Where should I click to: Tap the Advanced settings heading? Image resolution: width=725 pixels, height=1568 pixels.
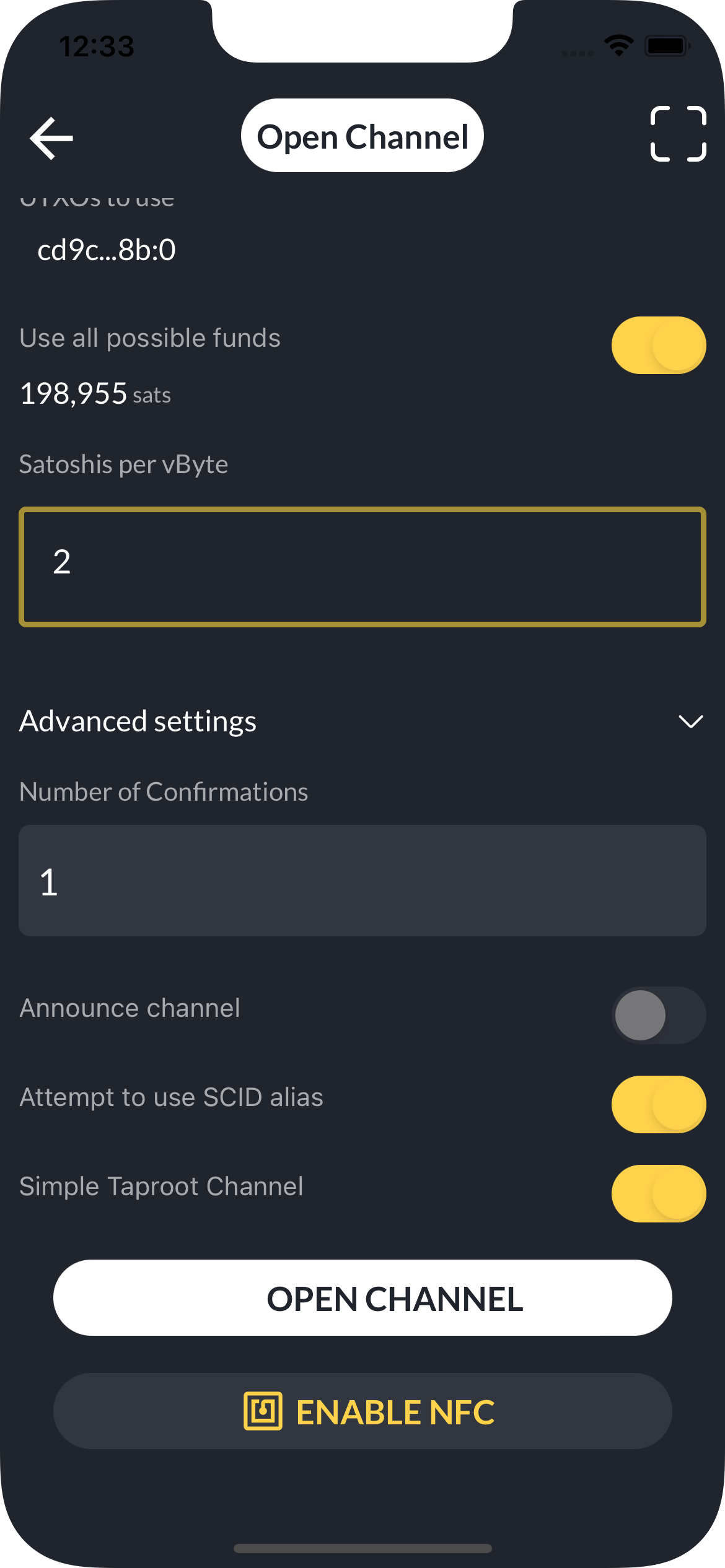[138, 721]
